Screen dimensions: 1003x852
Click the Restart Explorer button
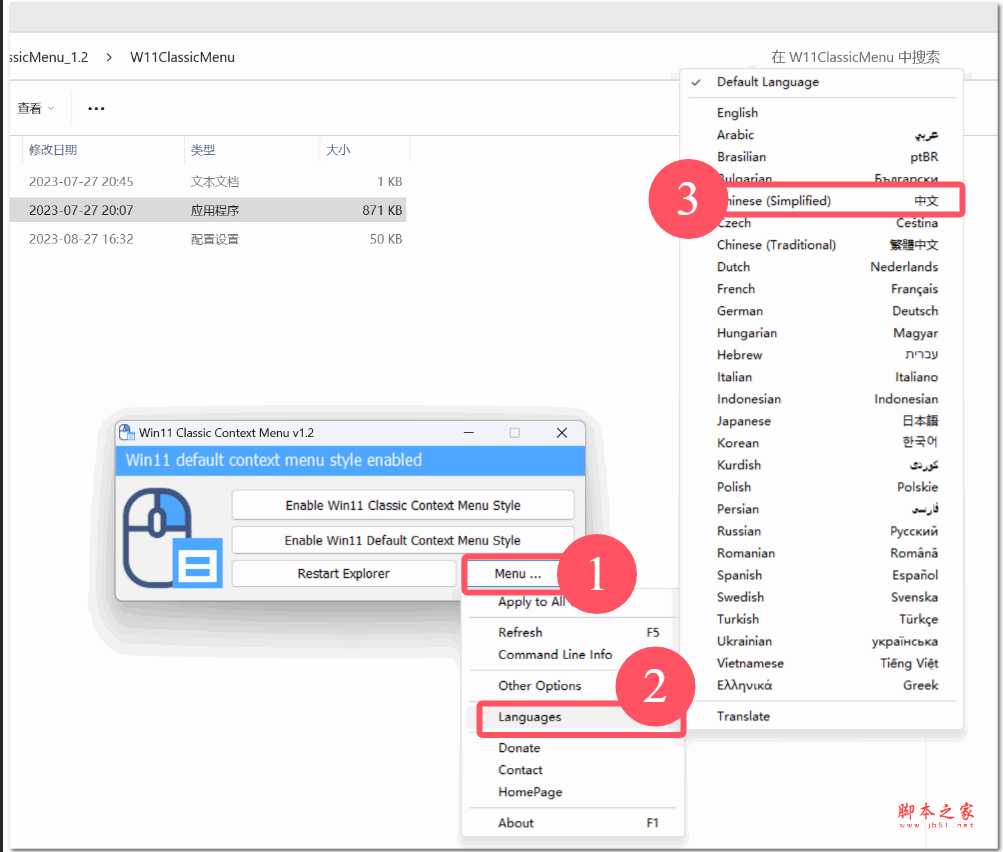click(344, 574)
